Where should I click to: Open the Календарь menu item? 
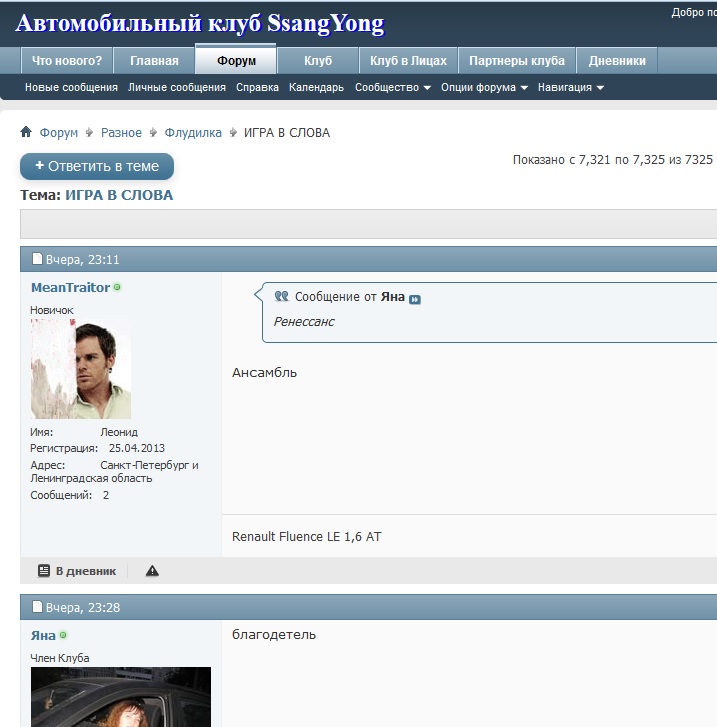coord(316,88)
